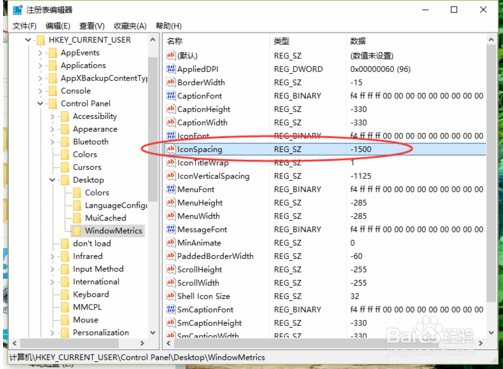
Task: Click the WindowMetrics folder icon
Action: 77,230
